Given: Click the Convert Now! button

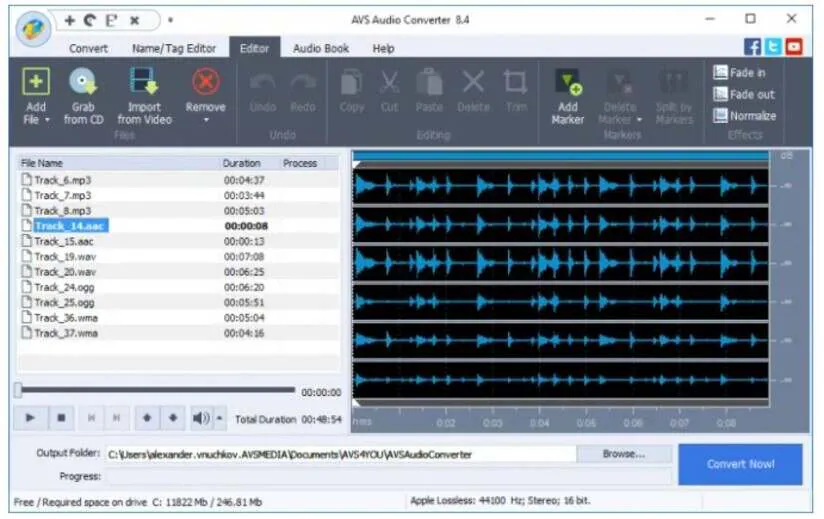Looking at the screenshot, I should [740, 464].
